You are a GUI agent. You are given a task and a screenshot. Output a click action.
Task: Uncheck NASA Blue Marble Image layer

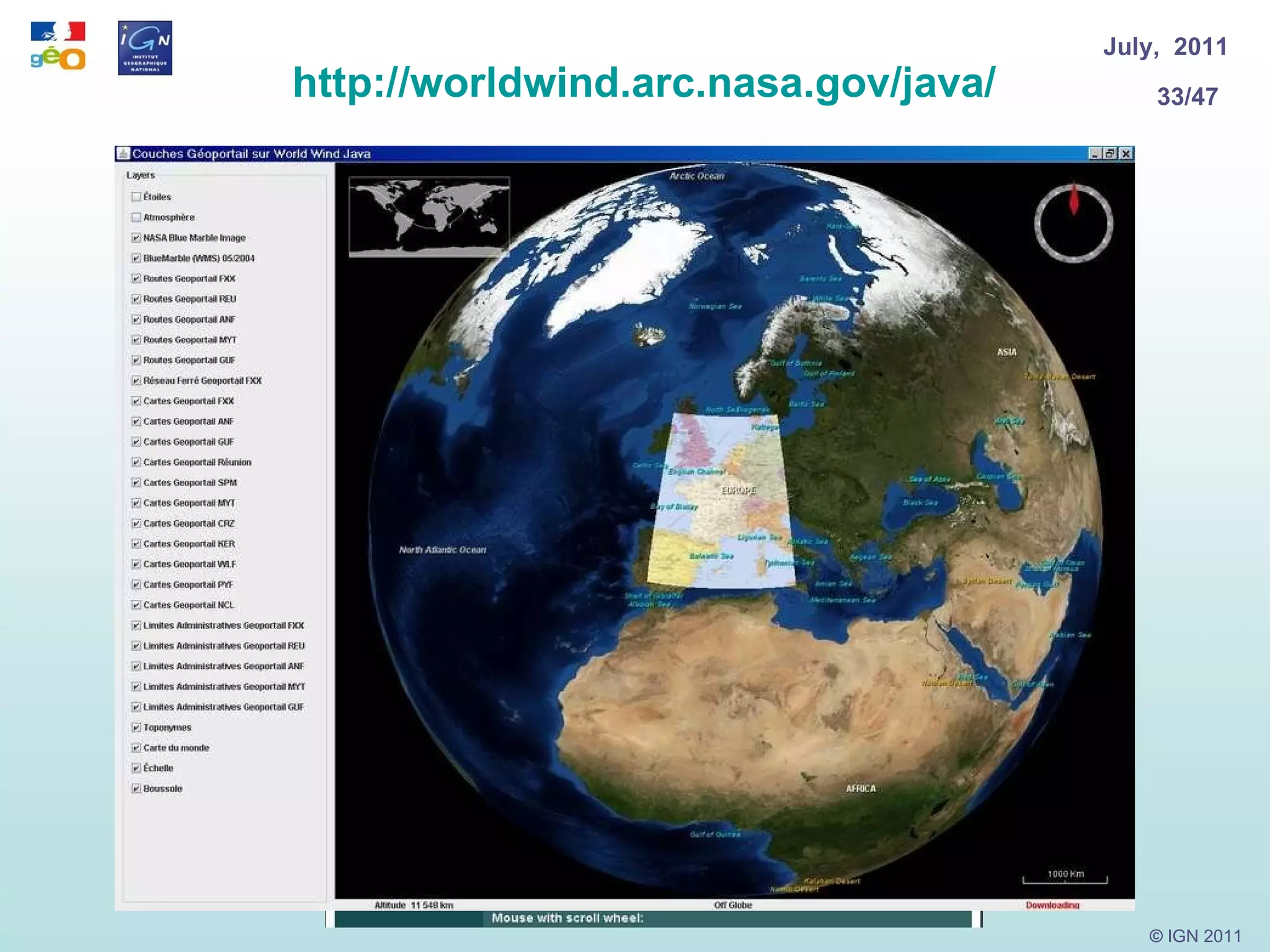tap(136, 237)
